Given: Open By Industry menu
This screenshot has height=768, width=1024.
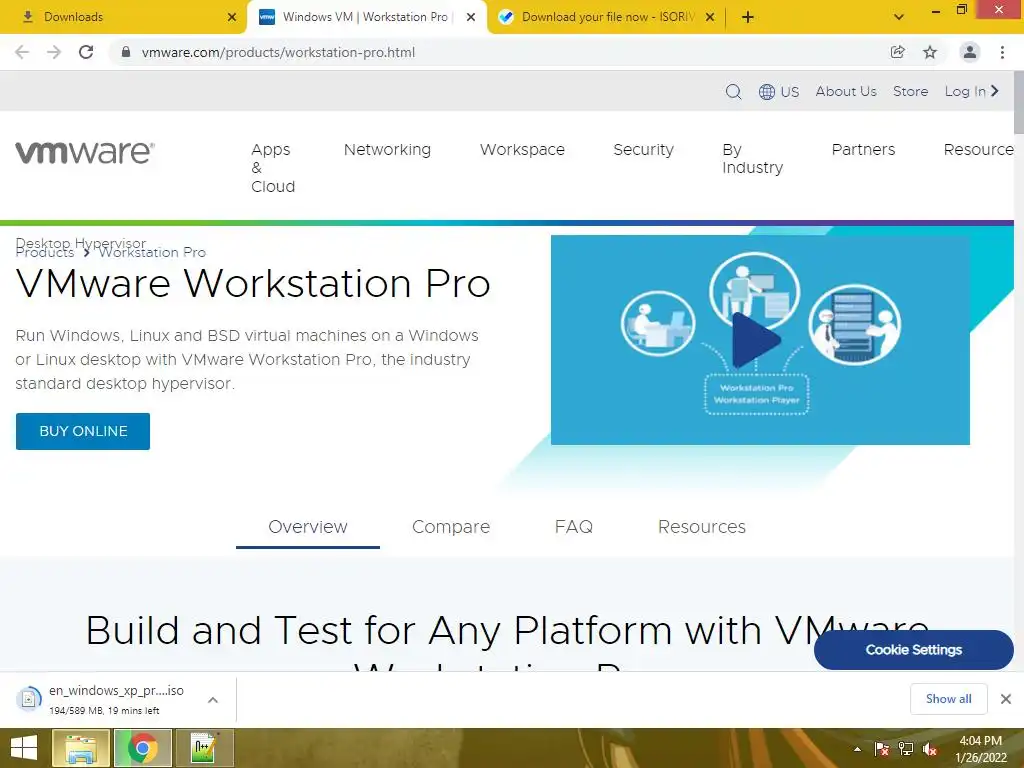Looking at the screenshot, I should (x=752, y=159).
